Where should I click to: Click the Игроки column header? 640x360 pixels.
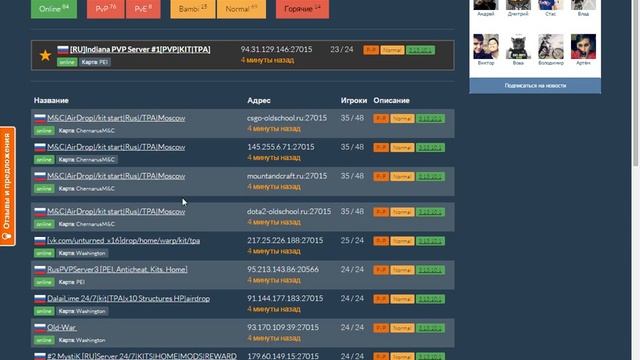coord(354,100)
